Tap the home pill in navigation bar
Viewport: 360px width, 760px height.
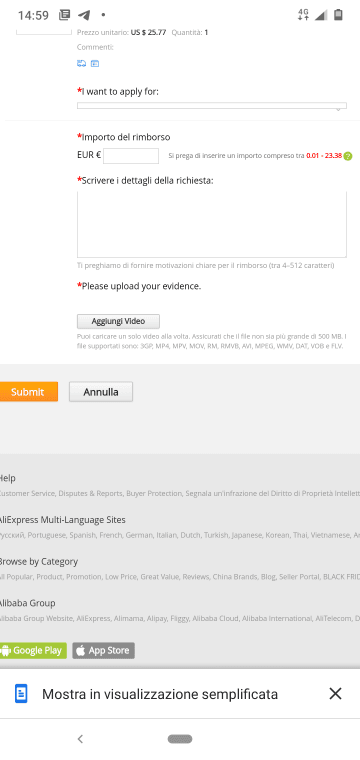(x=180, y=739)
